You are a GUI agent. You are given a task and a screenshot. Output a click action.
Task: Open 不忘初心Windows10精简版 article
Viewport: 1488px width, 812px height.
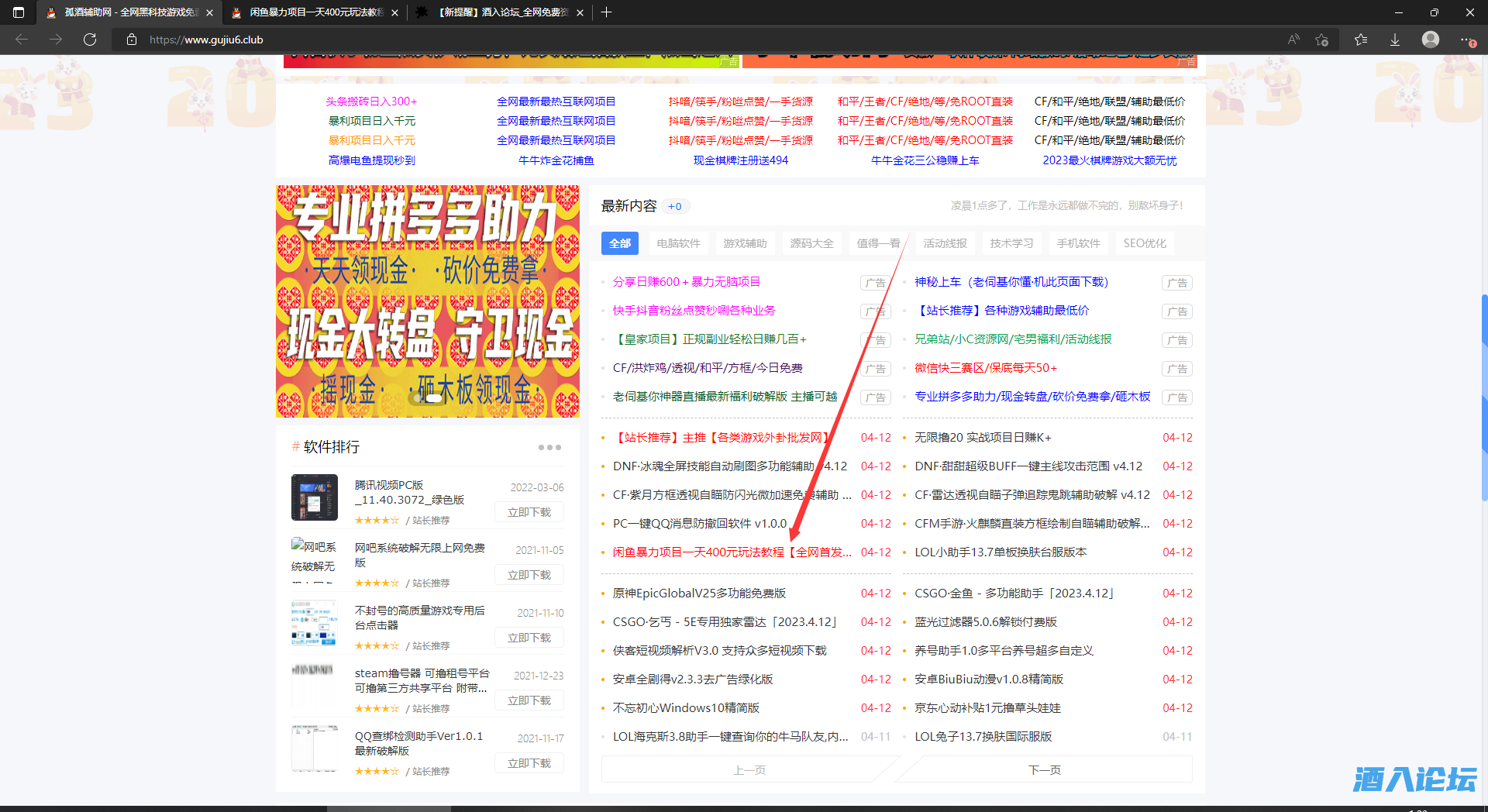(x=686, y=708)
